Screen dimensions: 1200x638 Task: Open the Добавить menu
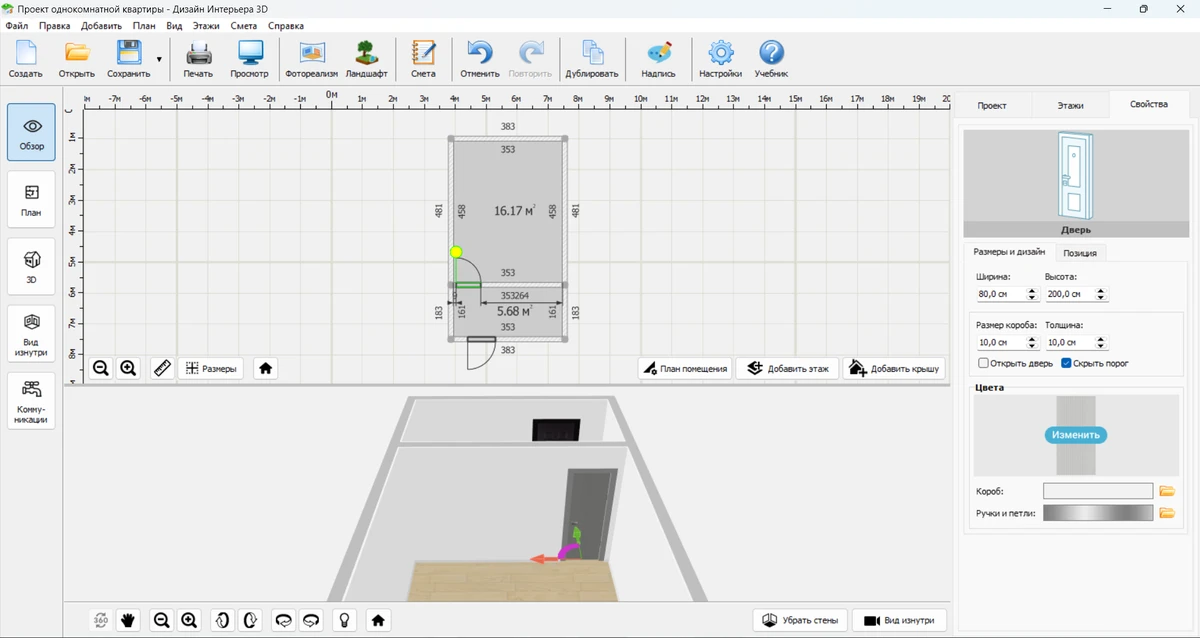pyautogui.click(x=102, y=25)
